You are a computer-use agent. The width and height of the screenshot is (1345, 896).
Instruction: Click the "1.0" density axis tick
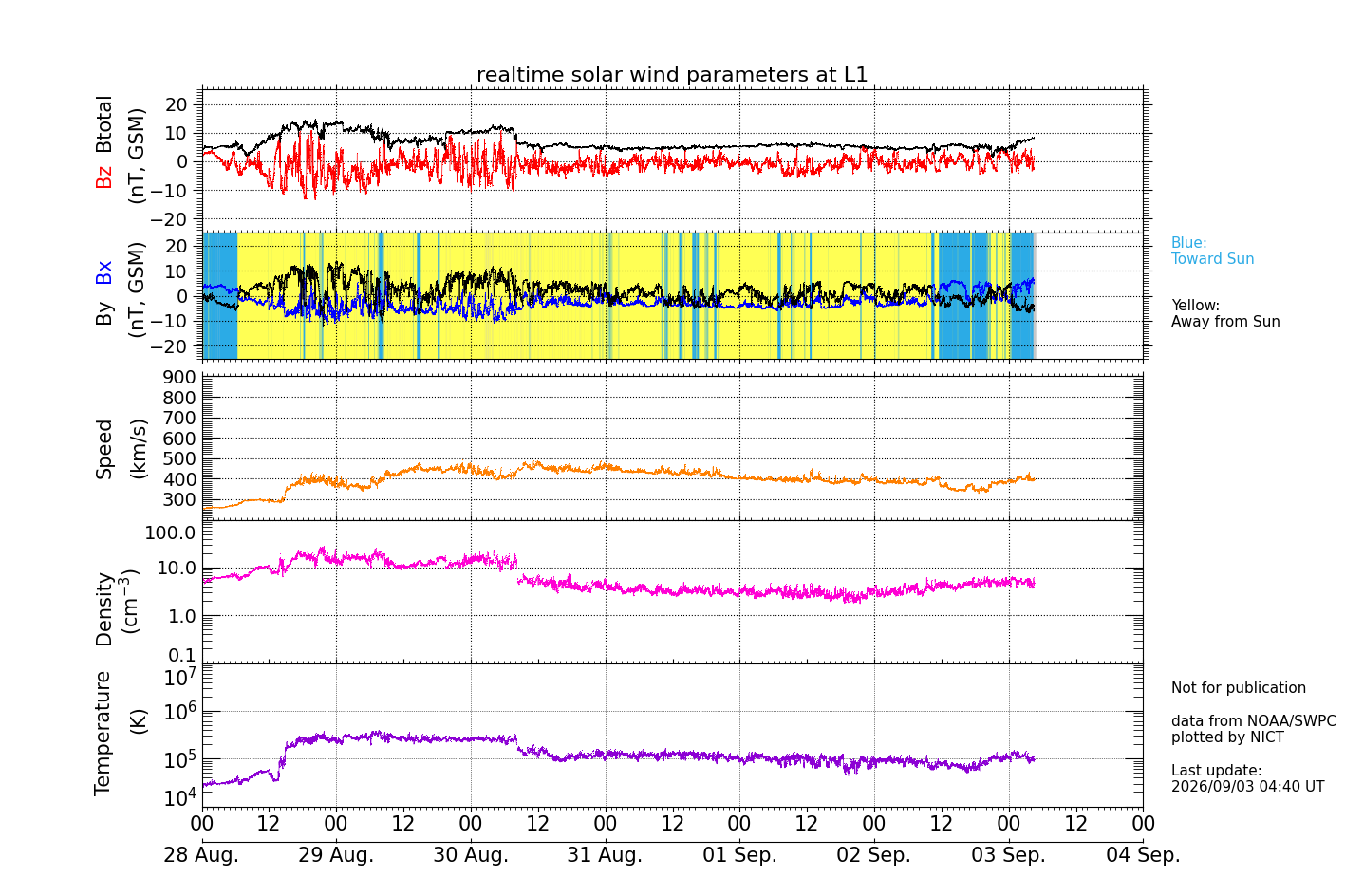pyautogui.click(x=181, y=617)
